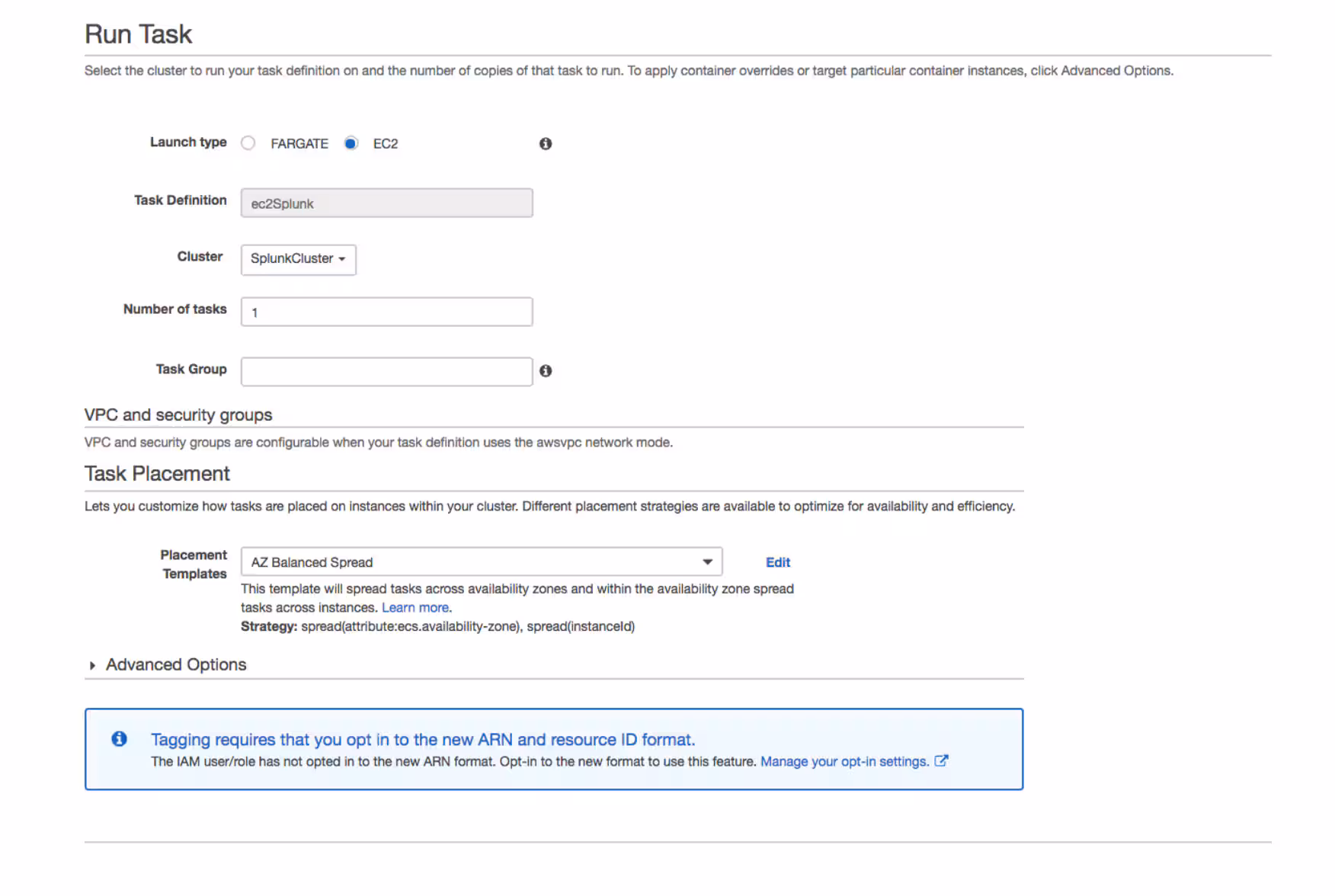Screen dimensions: 1335x896
Task: Click the info icon next to Task Group
Action: pyautogui.click(x=546, y=371)
